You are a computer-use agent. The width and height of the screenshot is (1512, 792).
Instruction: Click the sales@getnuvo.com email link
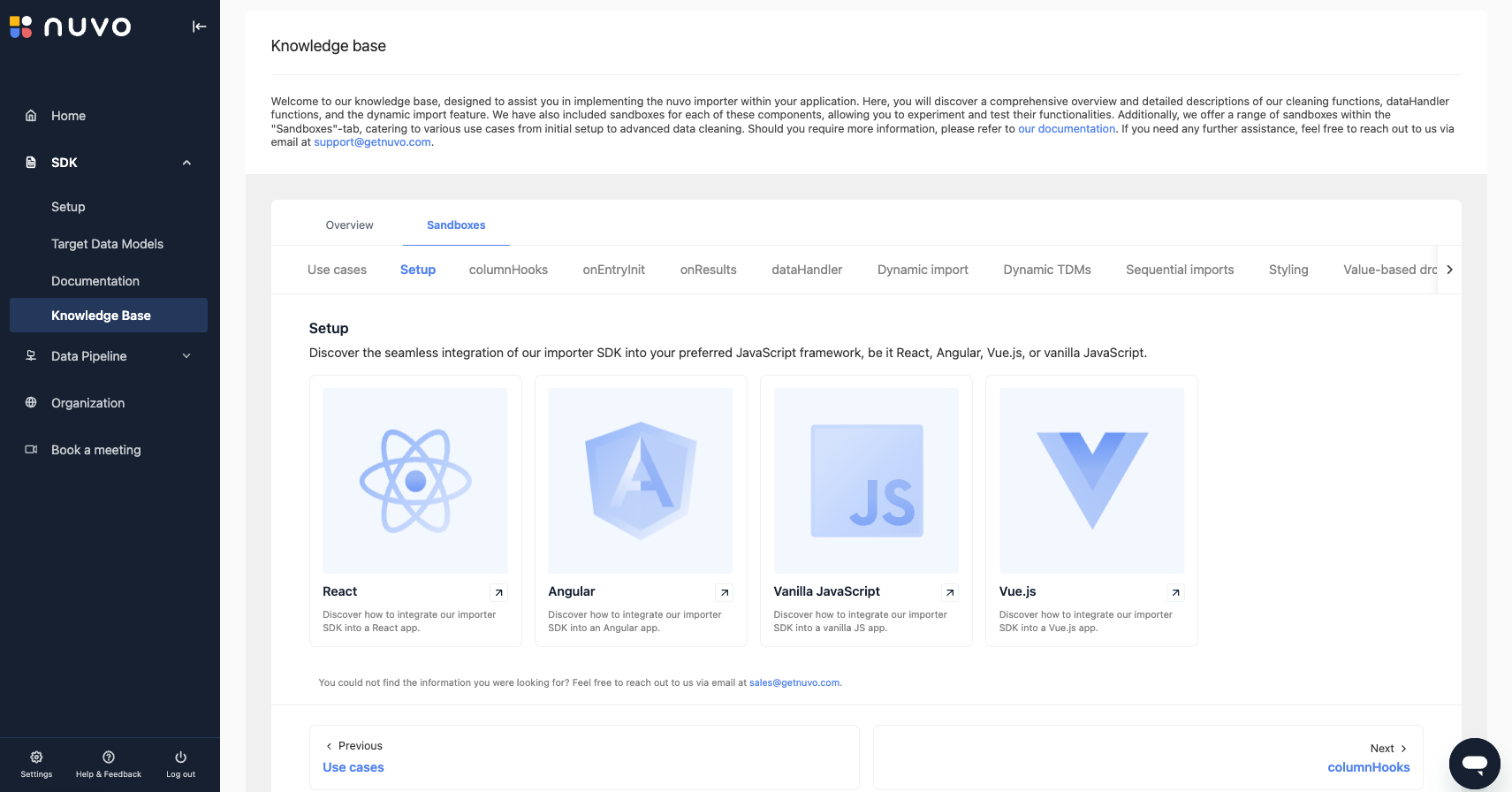(794, 682)
